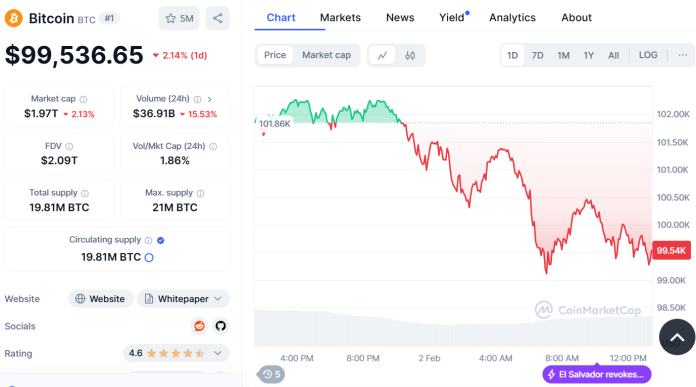Open the GitHub social link
The height and width of the screenshot is (387, 696).
pos(221,326)
